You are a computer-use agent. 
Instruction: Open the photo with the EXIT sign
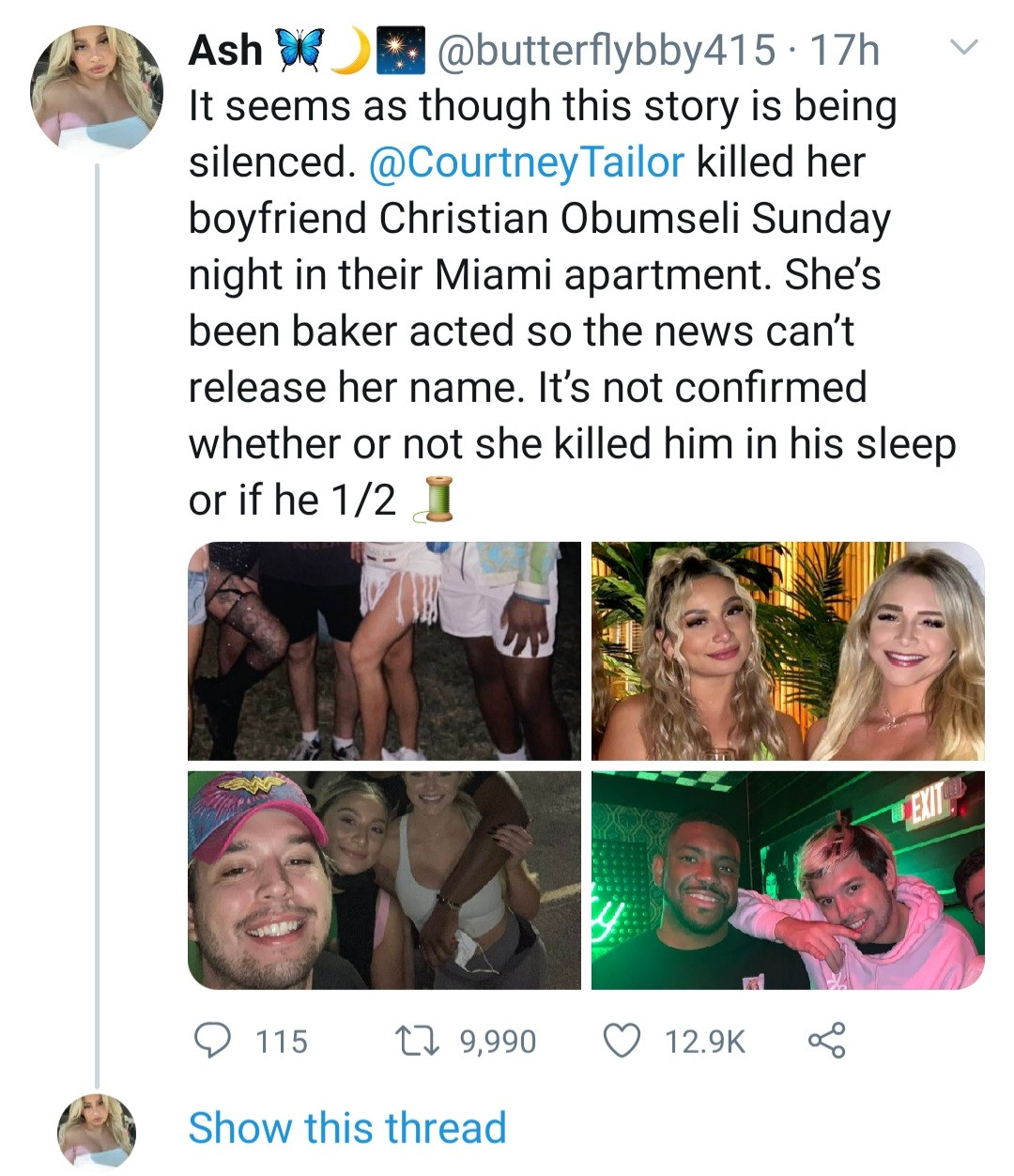[788, 880]
